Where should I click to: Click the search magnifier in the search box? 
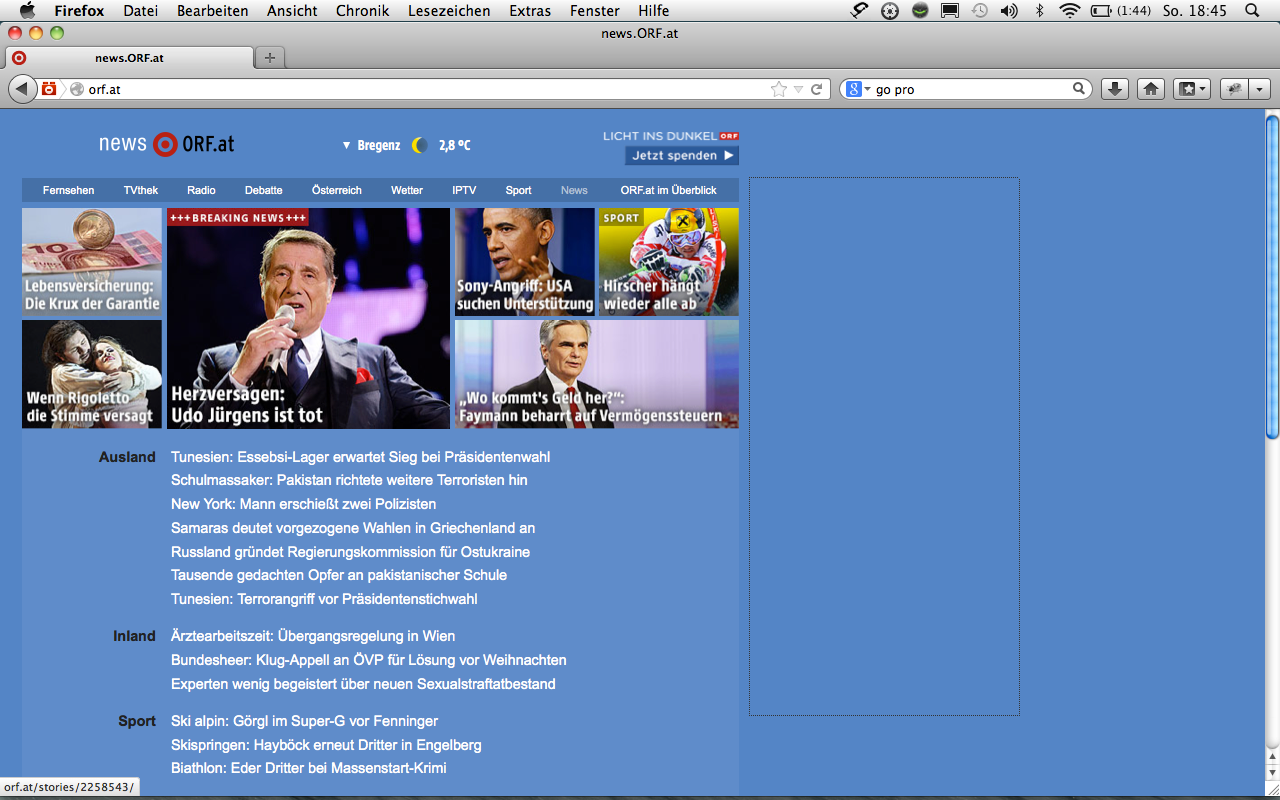click(1079, 89)
